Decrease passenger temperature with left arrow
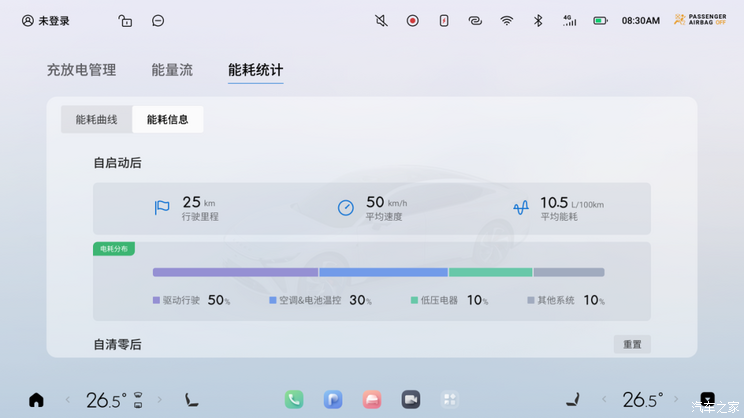 (604, 400)
